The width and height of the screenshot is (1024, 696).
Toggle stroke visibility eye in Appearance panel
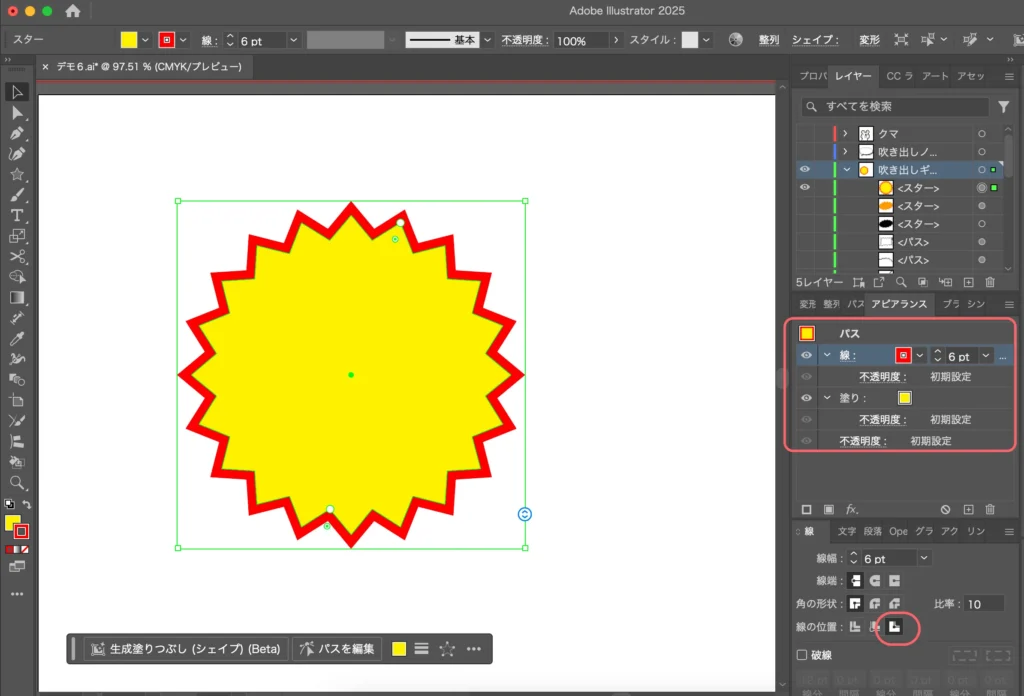click(x=806, y=355)
